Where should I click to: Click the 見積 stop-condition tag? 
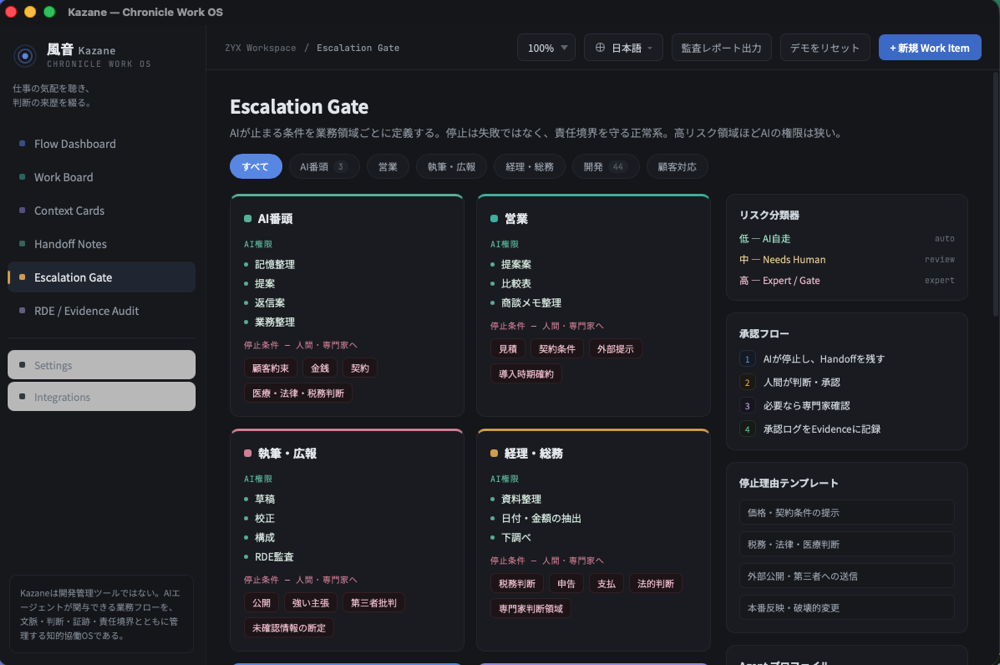pyautogui.click(x=508, y=349)
